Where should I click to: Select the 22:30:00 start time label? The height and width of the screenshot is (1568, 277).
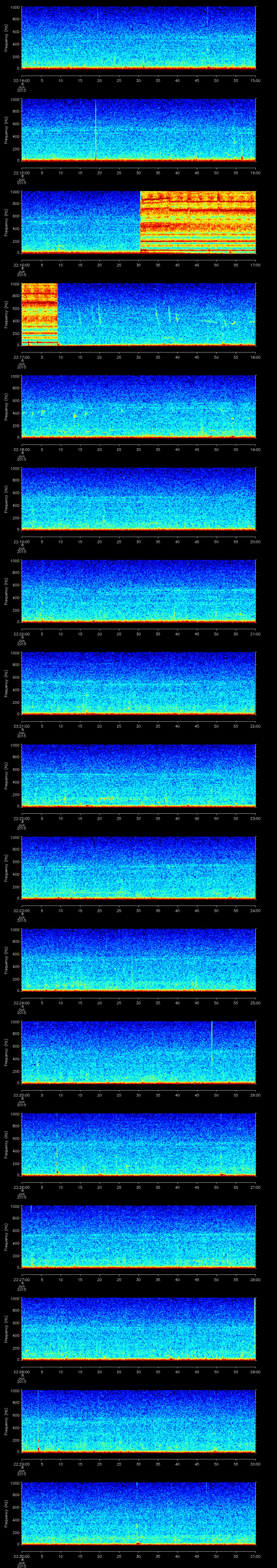[22, 1556]
